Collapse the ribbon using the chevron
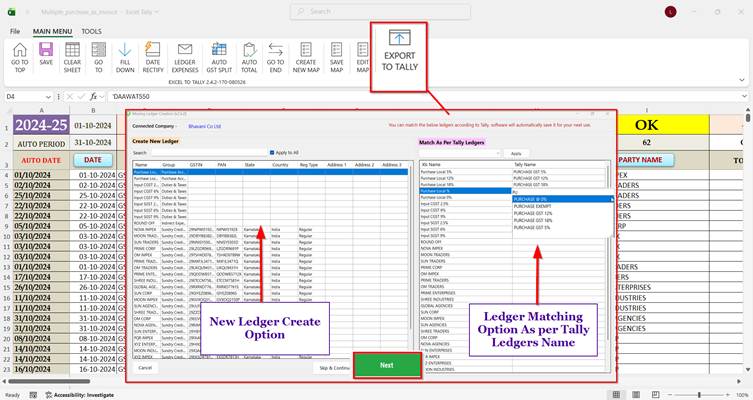This screenshot has height=400, width=753. [742, 80]
